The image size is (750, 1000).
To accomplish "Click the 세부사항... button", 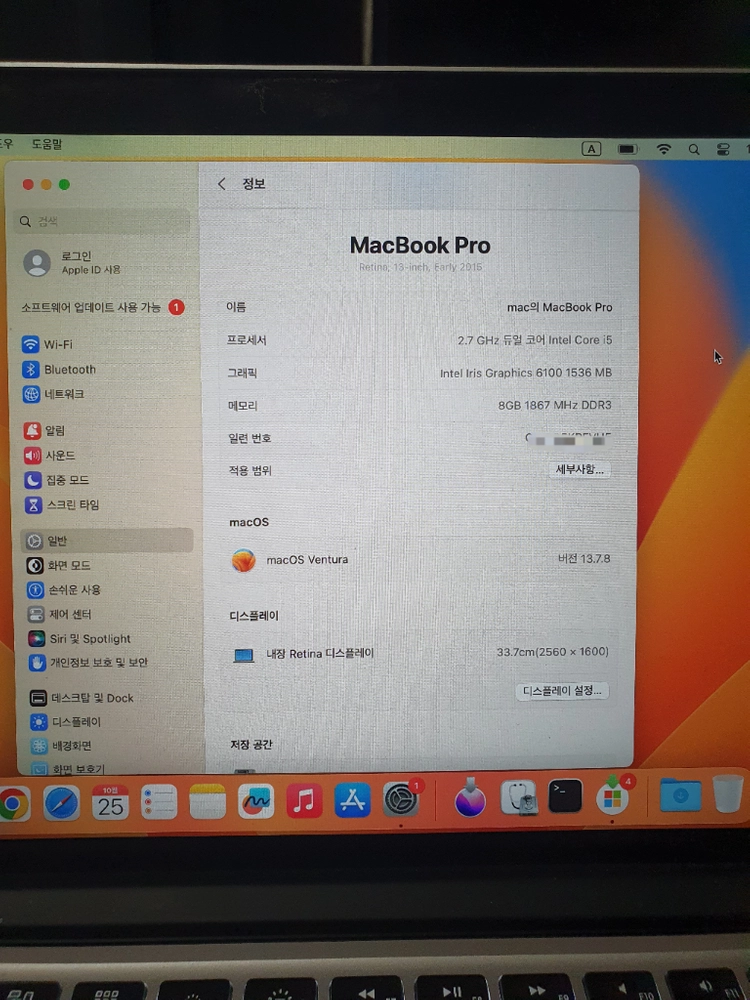I will coord(580,469).
